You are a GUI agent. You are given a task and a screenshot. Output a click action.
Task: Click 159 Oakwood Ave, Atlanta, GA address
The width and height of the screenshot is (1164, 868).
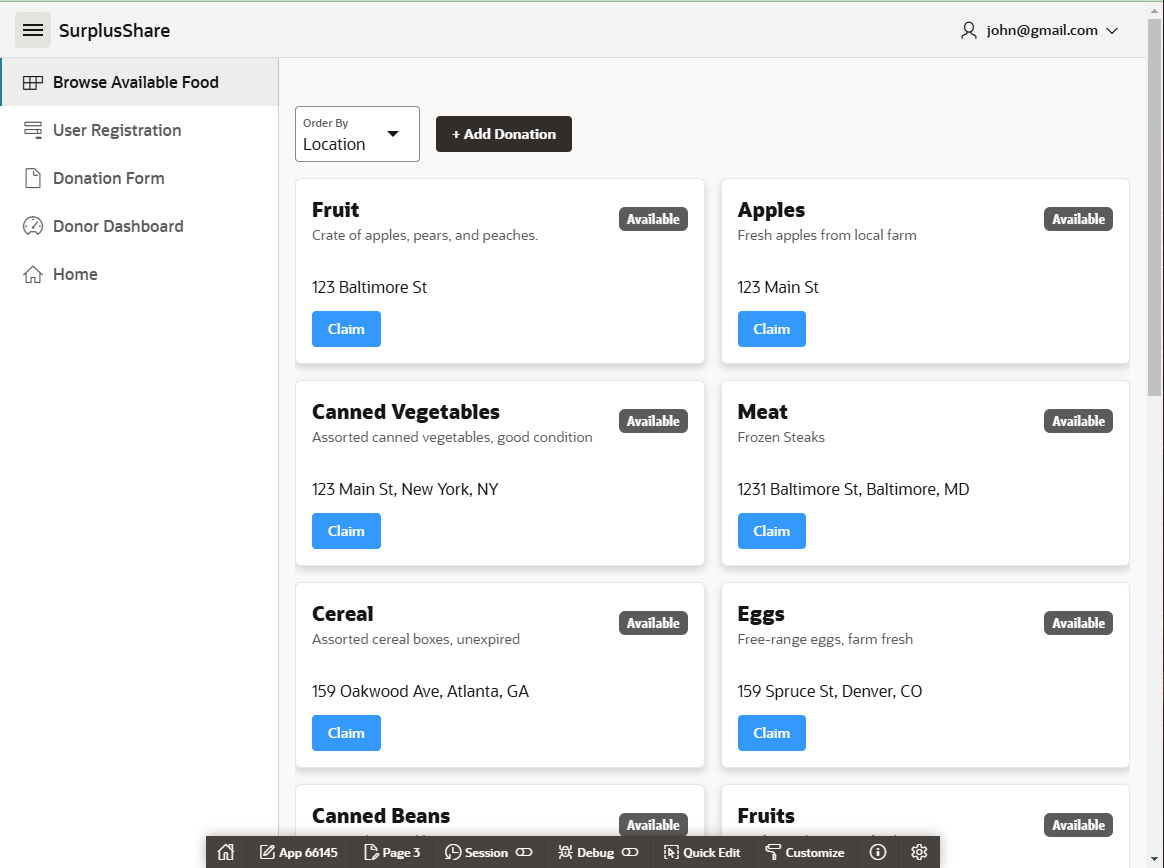pos(420,691)
